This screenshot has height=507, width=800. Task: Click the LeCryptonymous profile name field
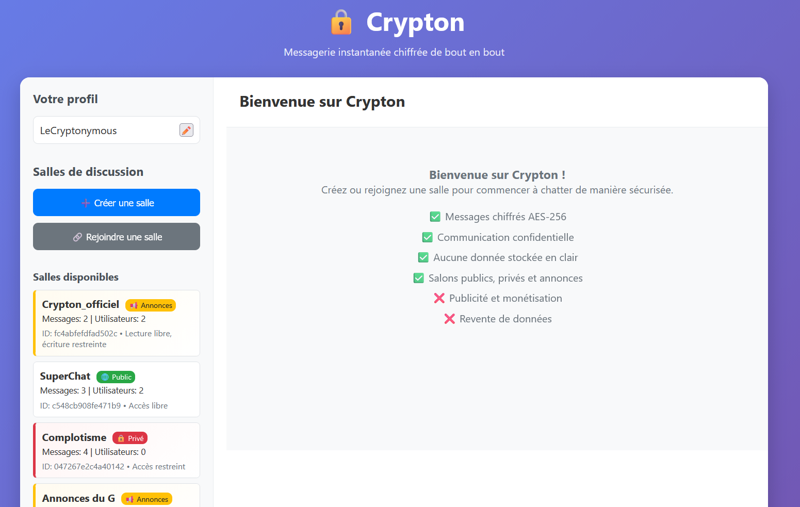pos(105,130)
